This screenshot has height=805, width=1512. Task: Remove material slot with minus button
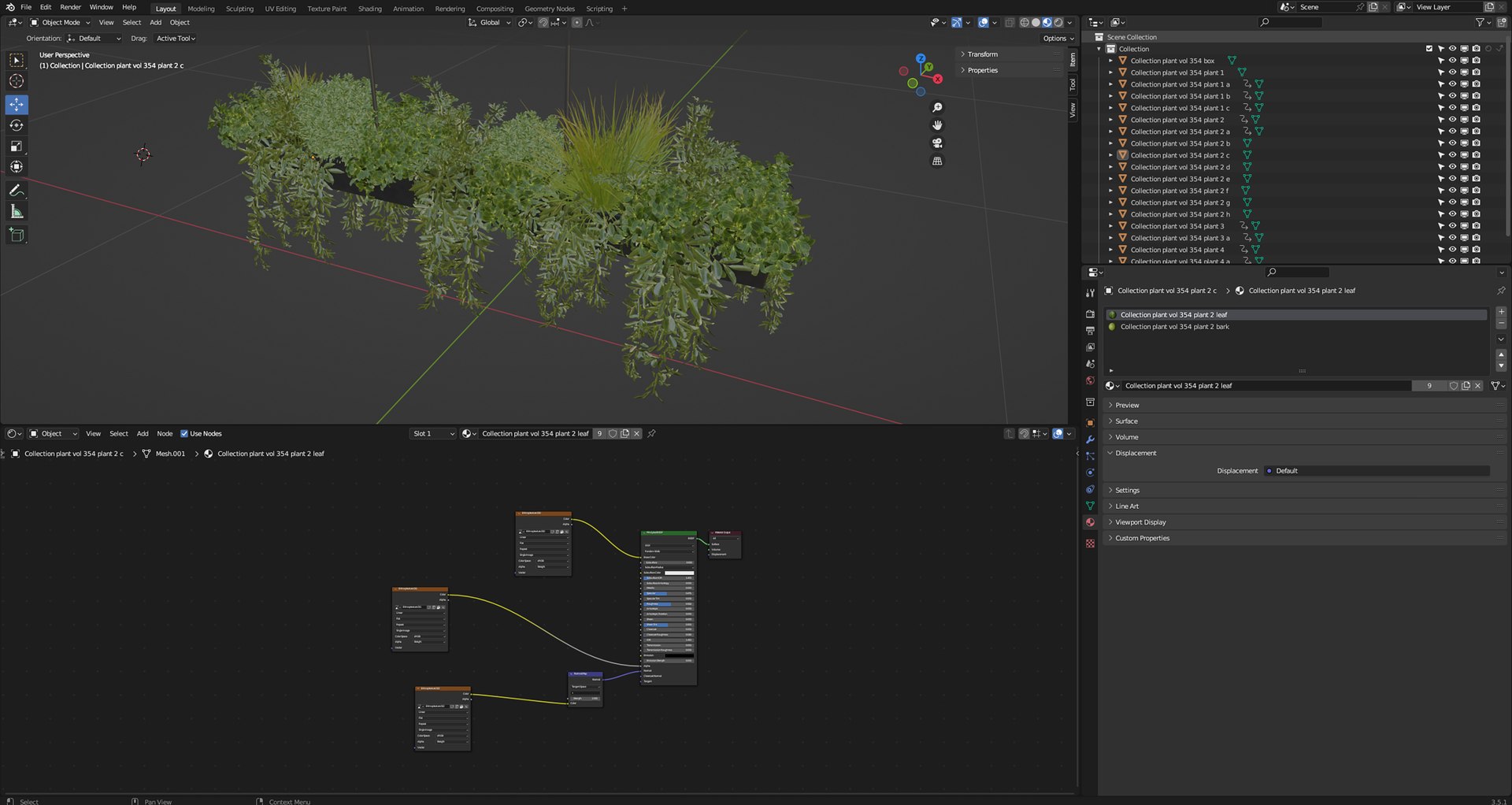pos(1501,324)
